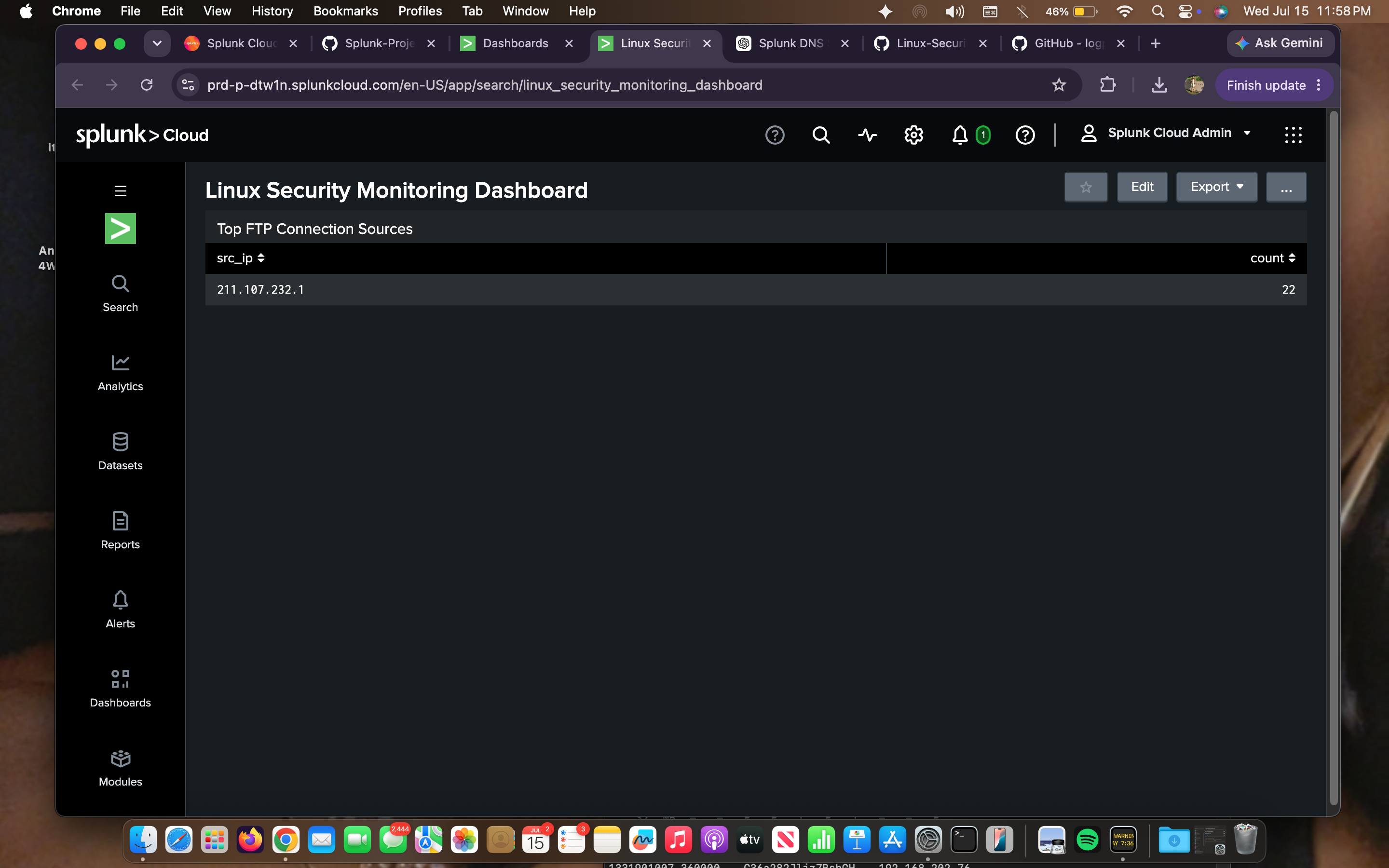
Task: Click the page vertical scrollbar
Action: pyautogui.click(x=1334, y=458)
